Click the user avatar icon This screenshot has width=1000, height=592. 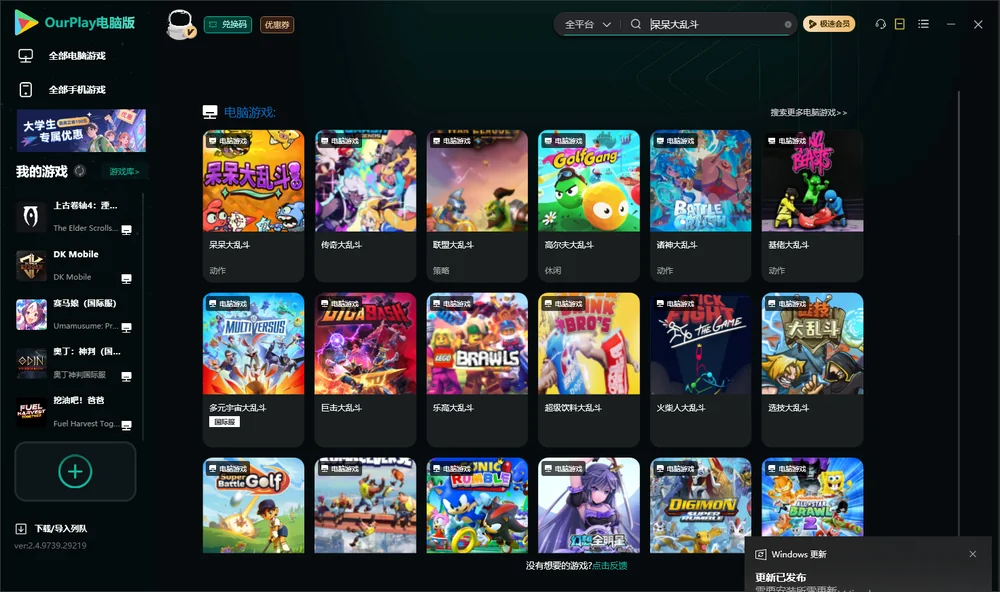pyautogui.click(x=181, y=25)
